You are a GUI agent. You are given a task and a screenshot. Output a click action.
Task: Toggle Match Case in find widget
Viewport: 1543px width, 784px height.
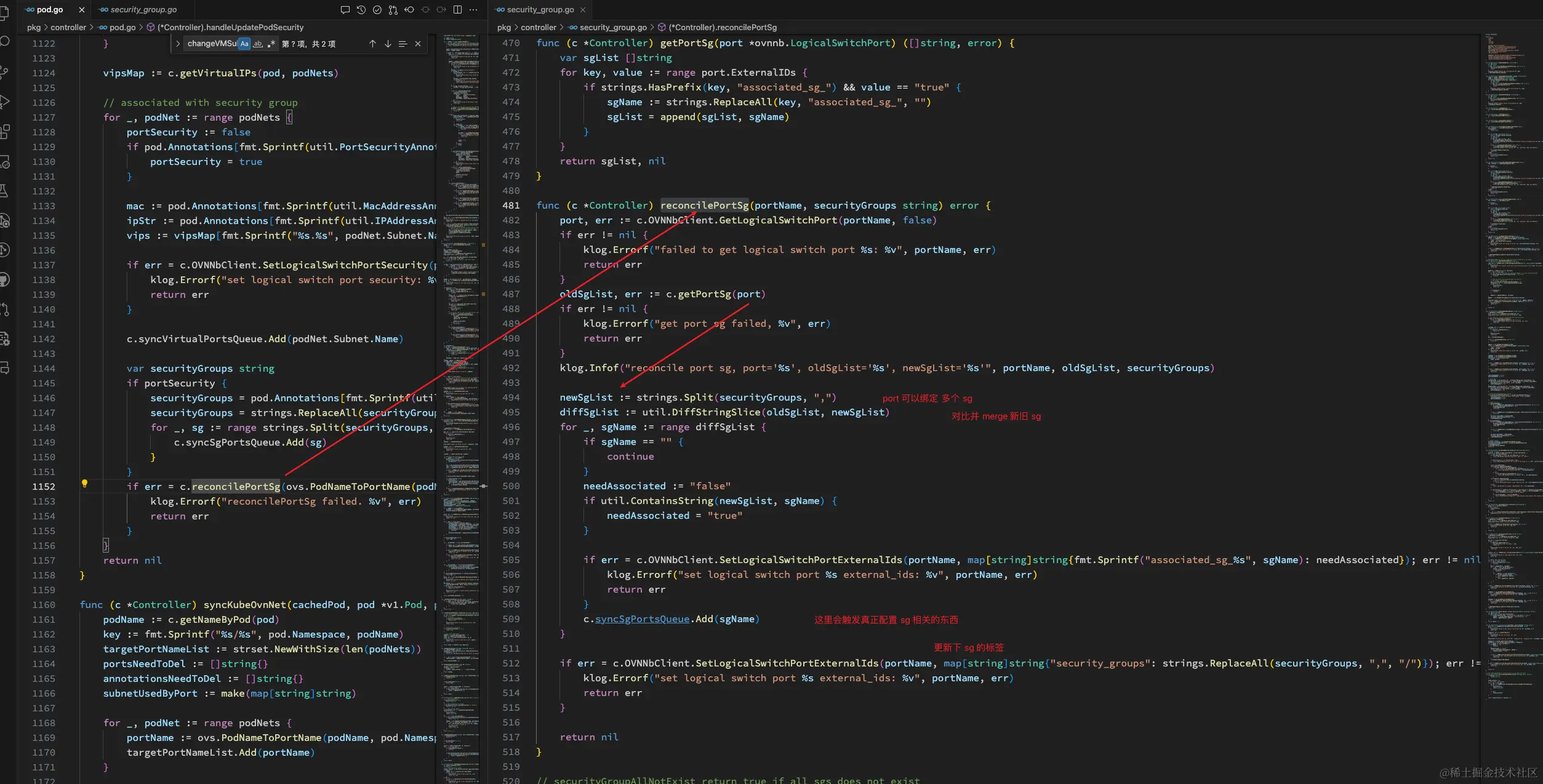pos(244,44)
